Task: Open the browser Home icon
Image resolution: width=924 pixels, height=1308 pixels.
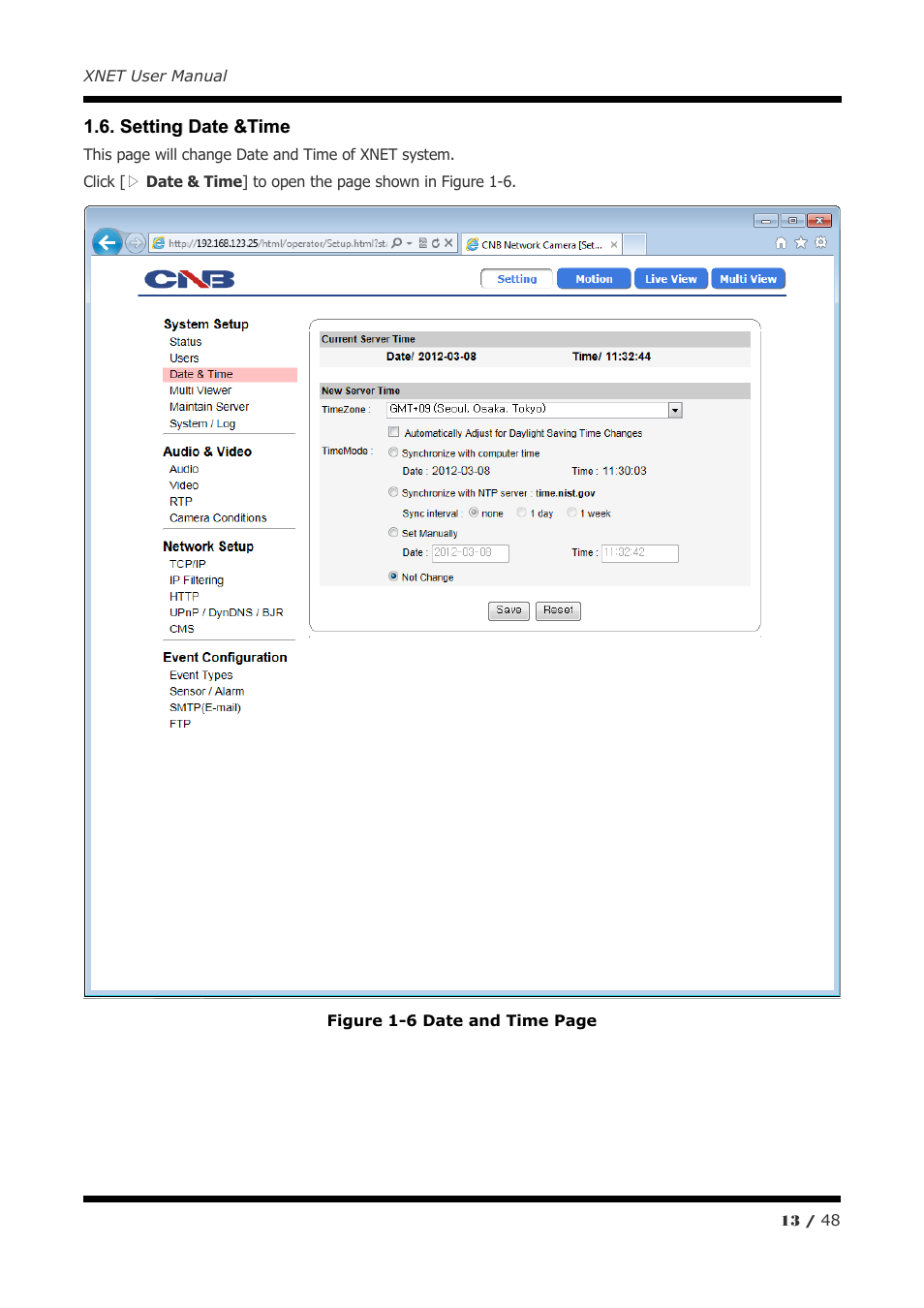Action: tap(781, 243)
